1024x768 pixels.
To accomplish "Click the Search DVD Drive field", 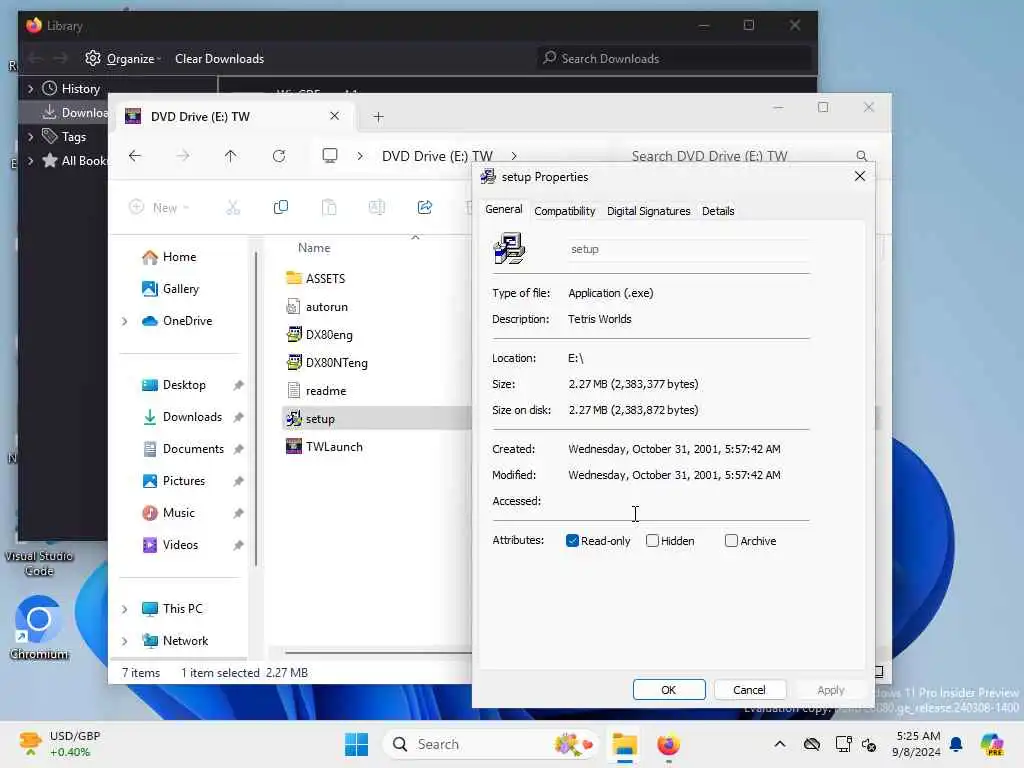I will (x=750, y=156).
